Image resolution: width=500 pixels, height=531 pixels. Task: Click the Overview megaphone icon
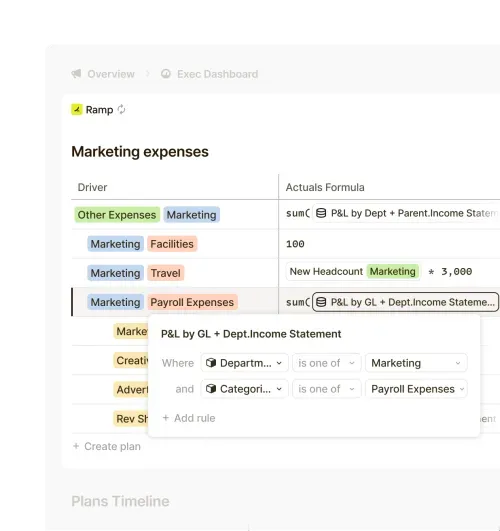77,74
